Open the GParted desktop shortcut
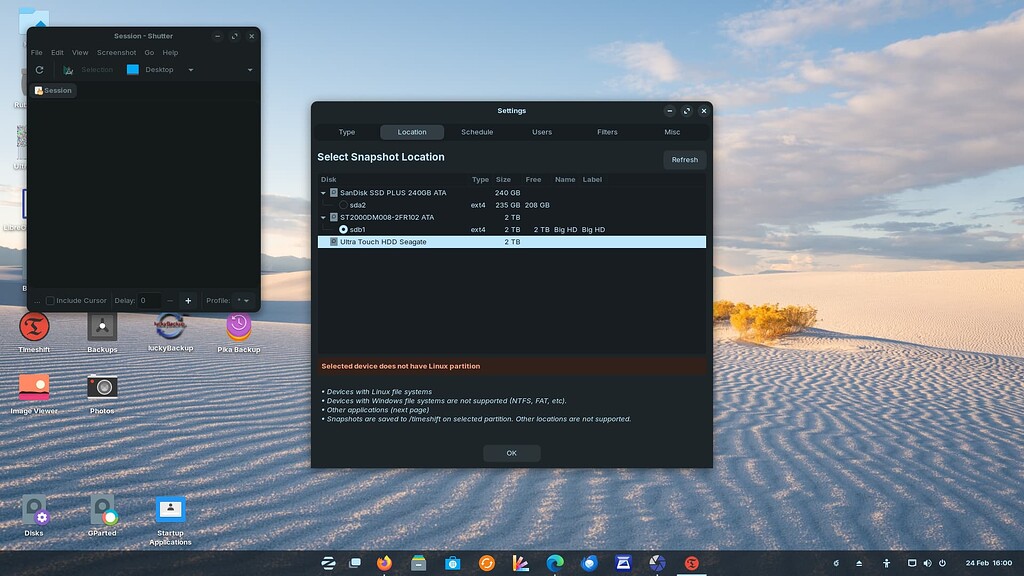The width and height of the screenshot is (1024, 576). click(102, 510)
